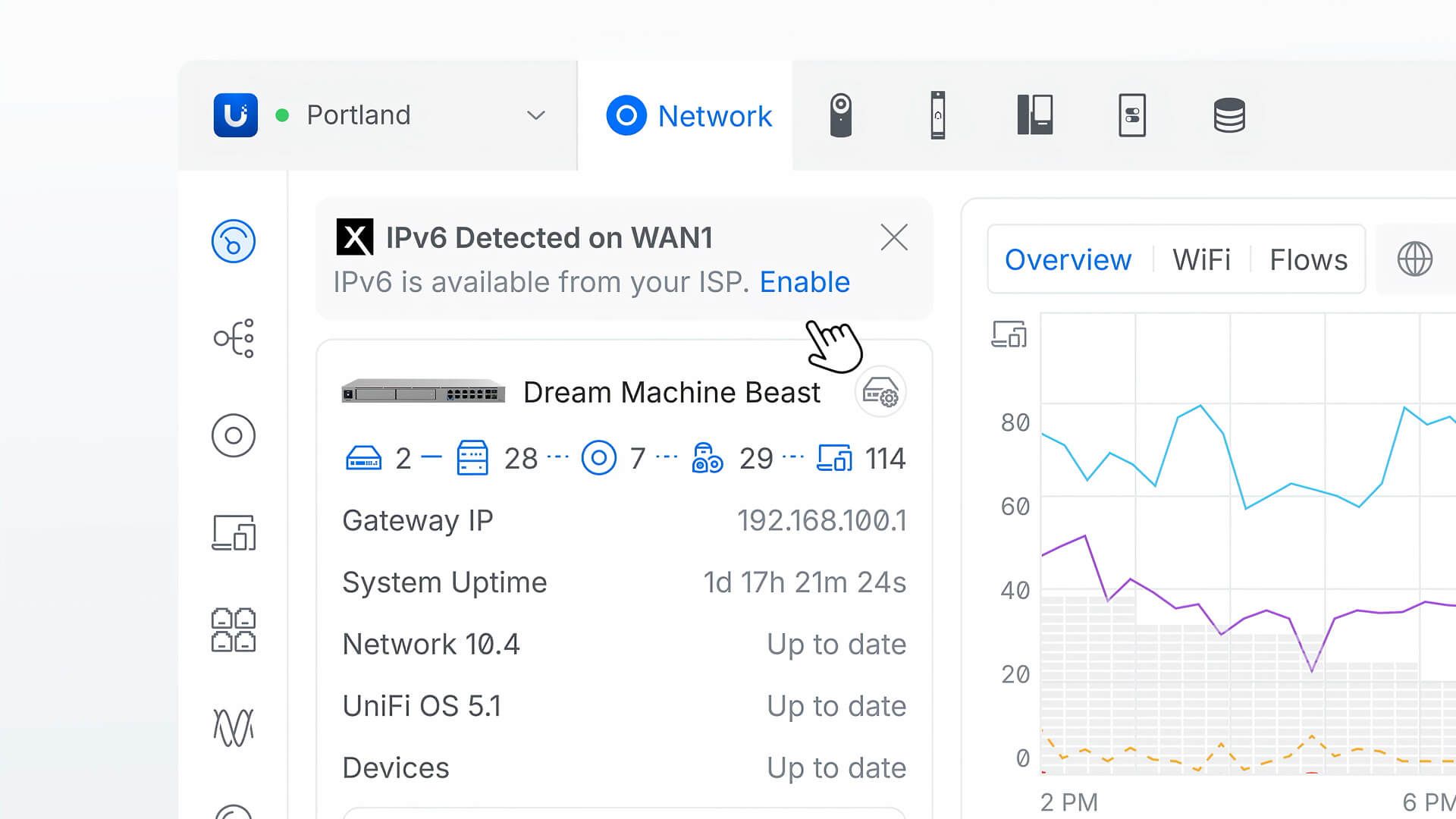Viewport: 1456px width, 819px height.
Task: Click the gateway count icon showing 2
Action: (x=363, y=459)
